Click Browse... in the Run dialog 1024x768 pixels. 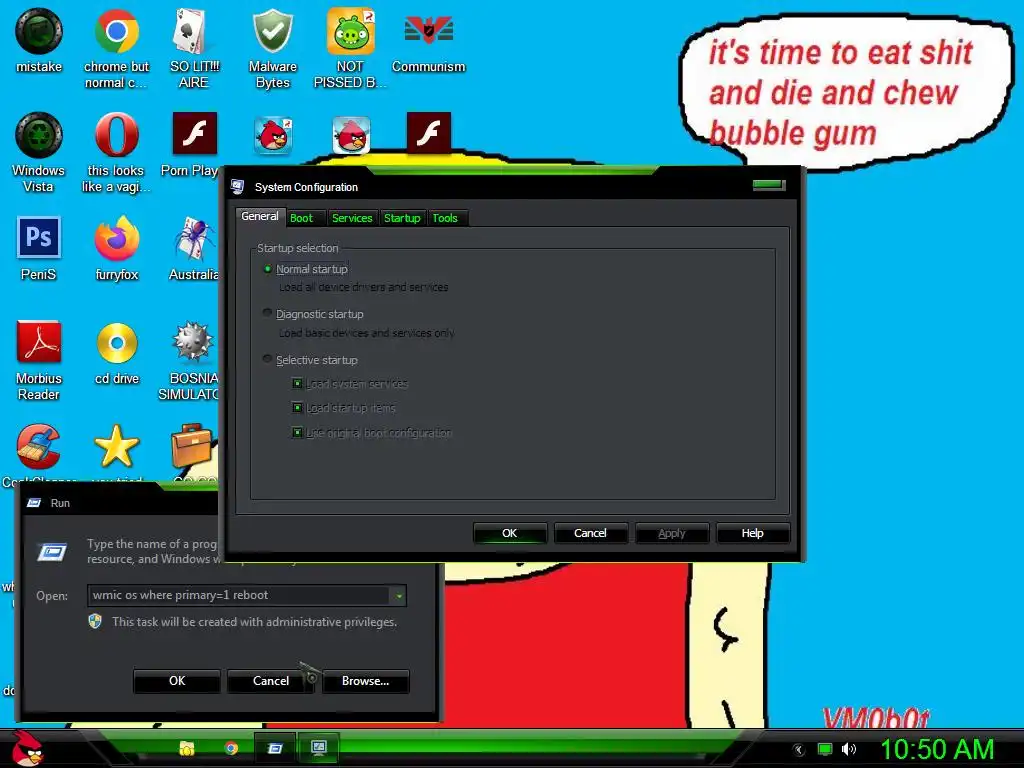(x=366, y=680)
